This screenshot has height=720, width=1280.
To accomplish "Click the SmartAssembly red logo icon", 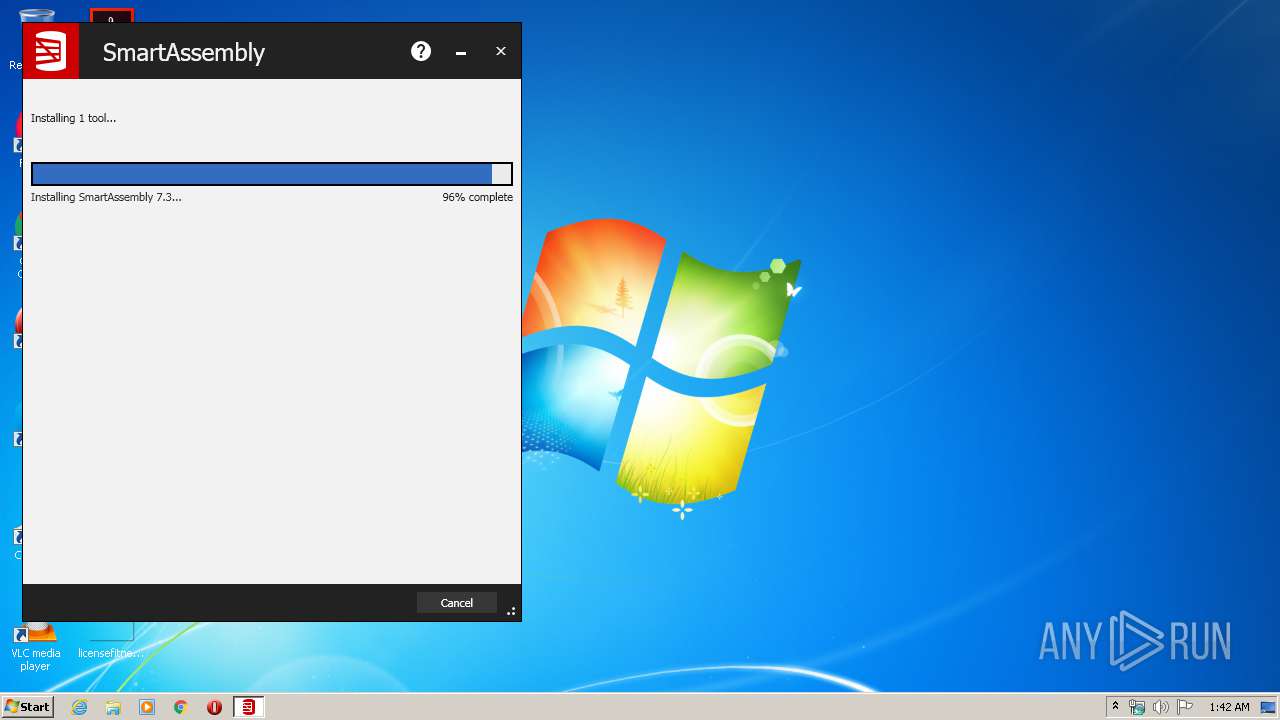I will click(x=51, y=51).
